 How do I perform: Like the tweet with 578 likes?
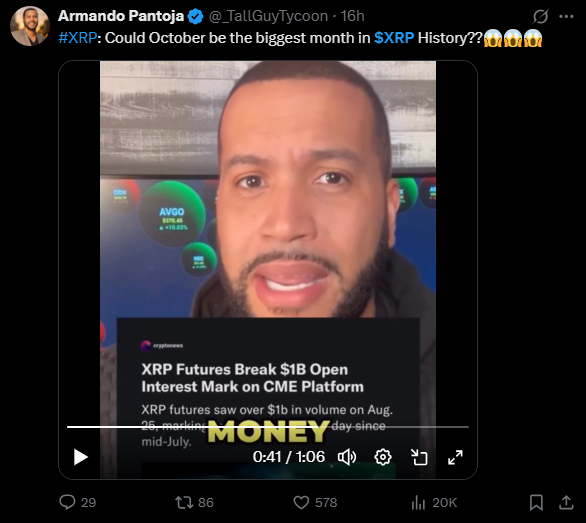315,502
